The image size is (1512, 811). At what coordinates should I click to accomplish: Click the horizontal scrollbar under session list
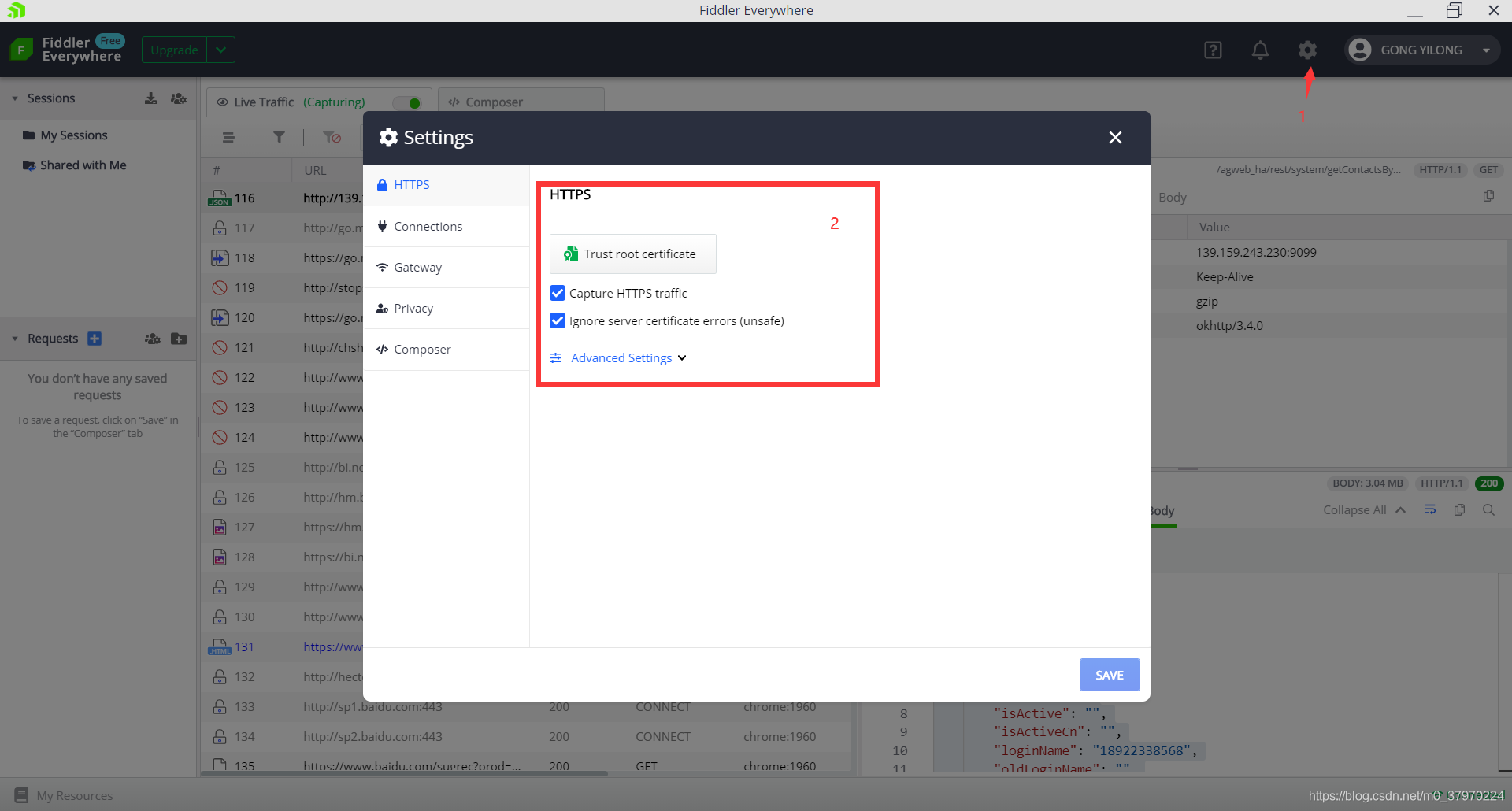click(404, 773)
